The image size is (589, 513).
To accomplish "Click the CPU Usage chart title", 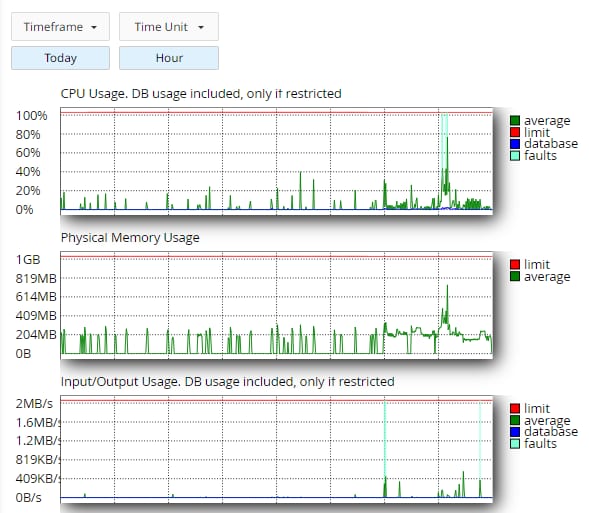I will 201,94.
